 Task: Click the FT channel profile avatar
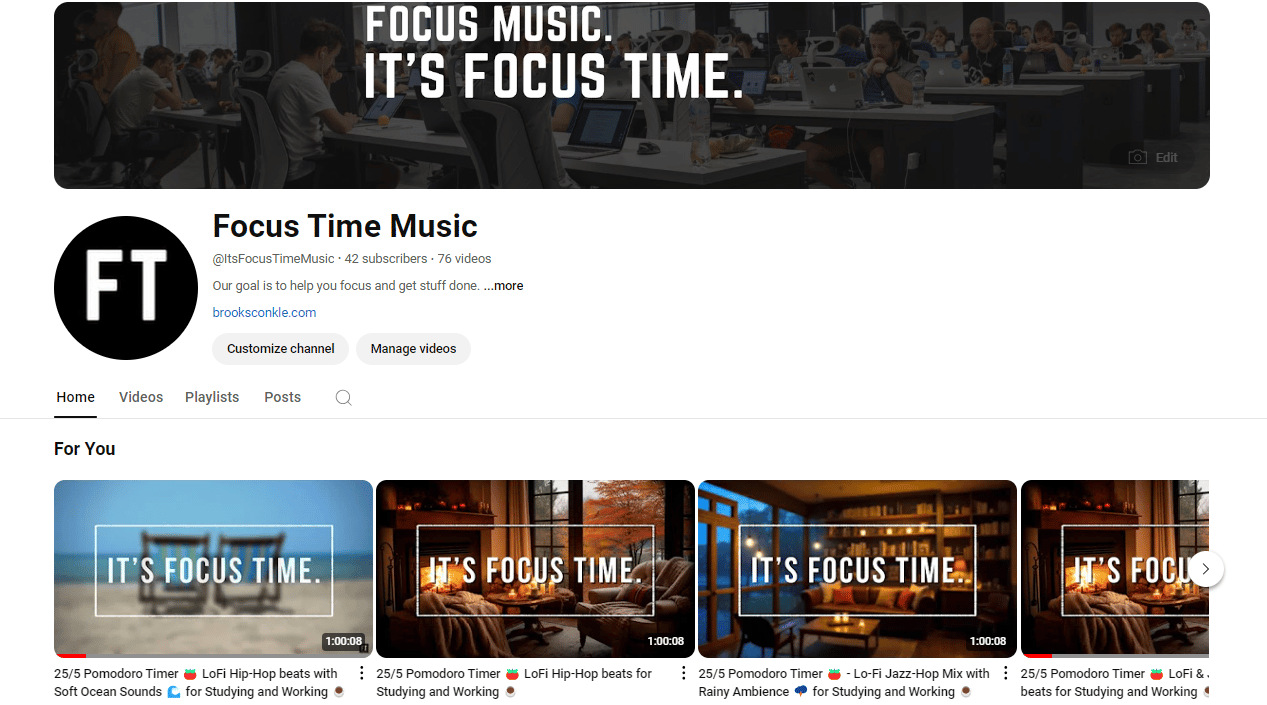coord(126,288)
